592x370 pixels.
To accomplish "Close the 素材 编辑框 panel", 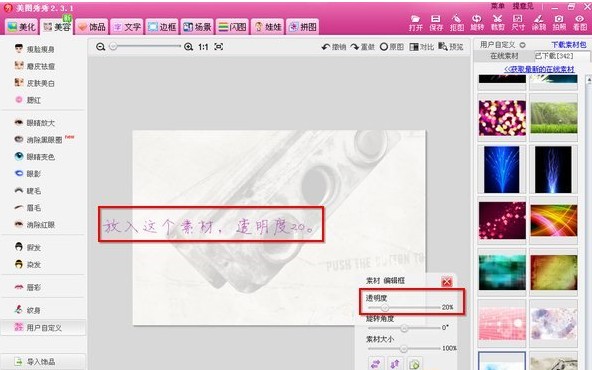I will coord(447,281).
